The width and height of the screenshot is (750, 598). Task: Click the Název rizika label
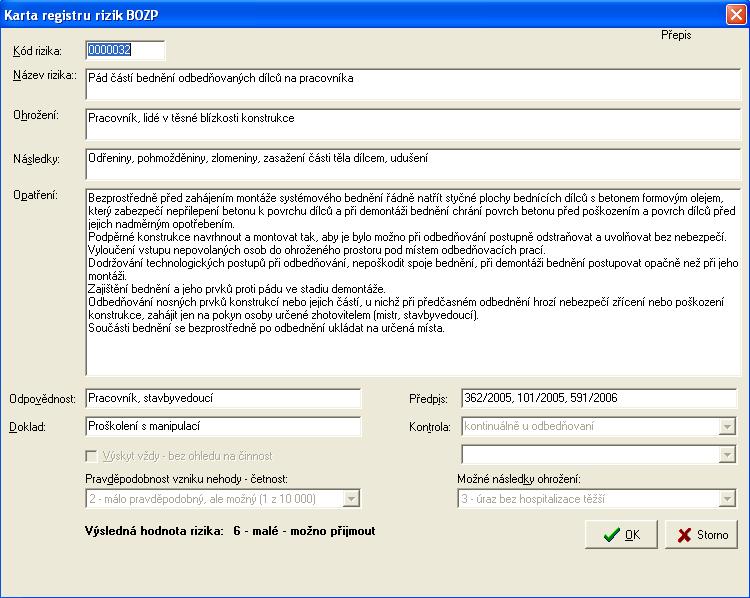(44, 75)
